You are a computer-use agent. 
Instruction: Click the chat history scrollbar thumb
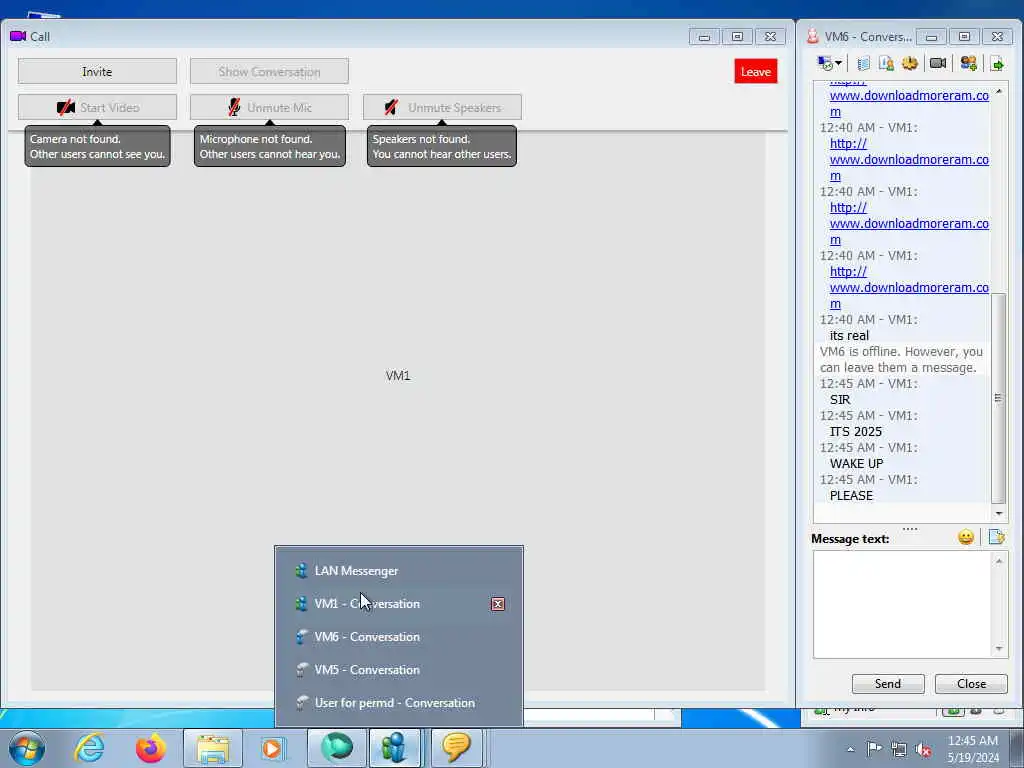[999, 398]
